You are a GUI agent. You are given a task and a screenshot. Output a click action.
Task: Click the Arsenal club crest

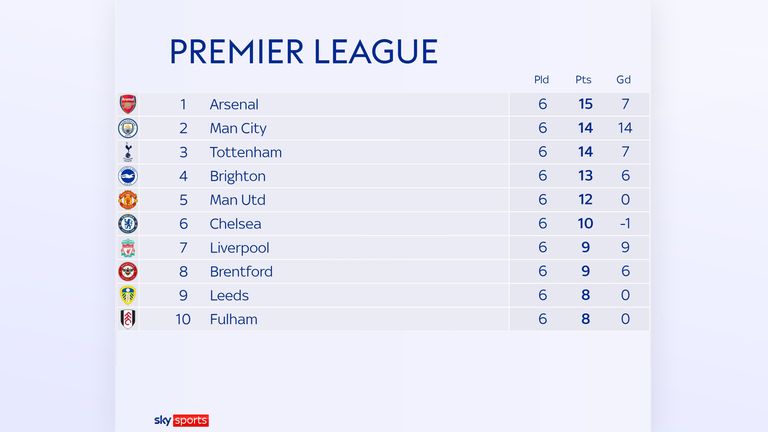128,104
